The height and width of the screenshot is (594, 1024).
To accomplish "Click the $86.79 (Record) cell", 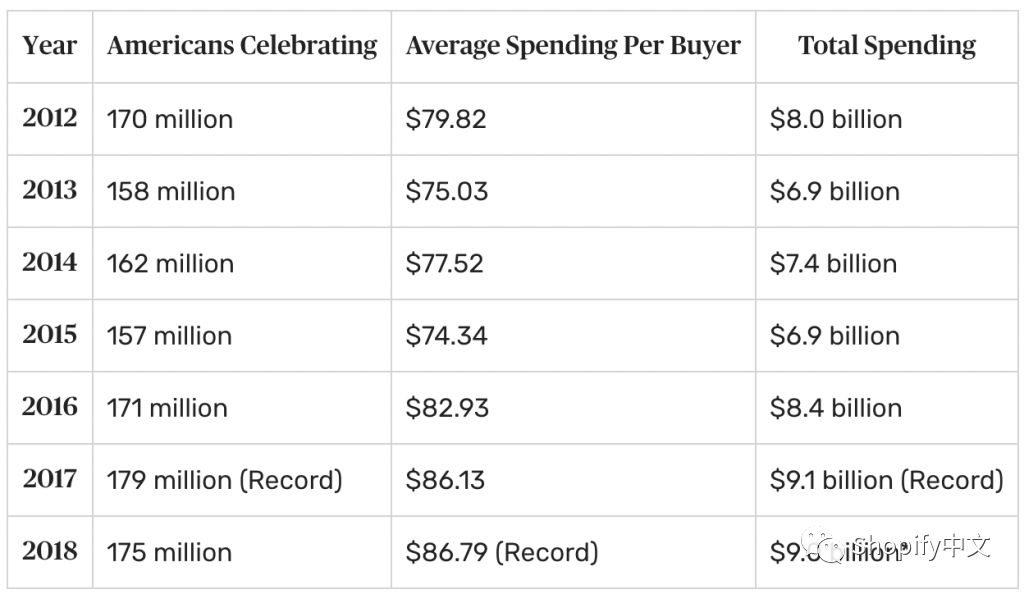I will coord(502,552).
